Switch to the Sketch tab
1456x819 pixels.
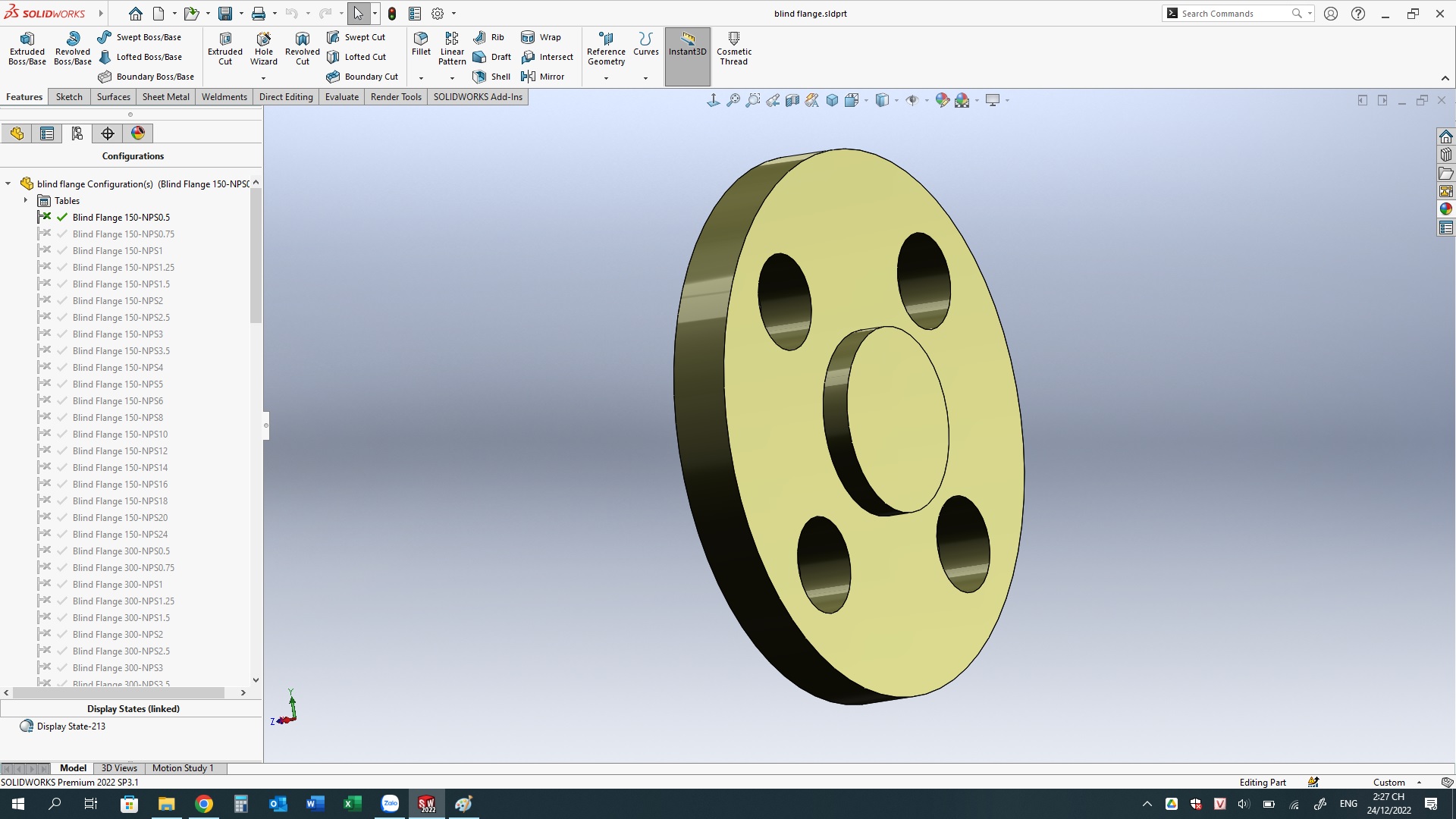pyautogui.click(x=69, y=97)
